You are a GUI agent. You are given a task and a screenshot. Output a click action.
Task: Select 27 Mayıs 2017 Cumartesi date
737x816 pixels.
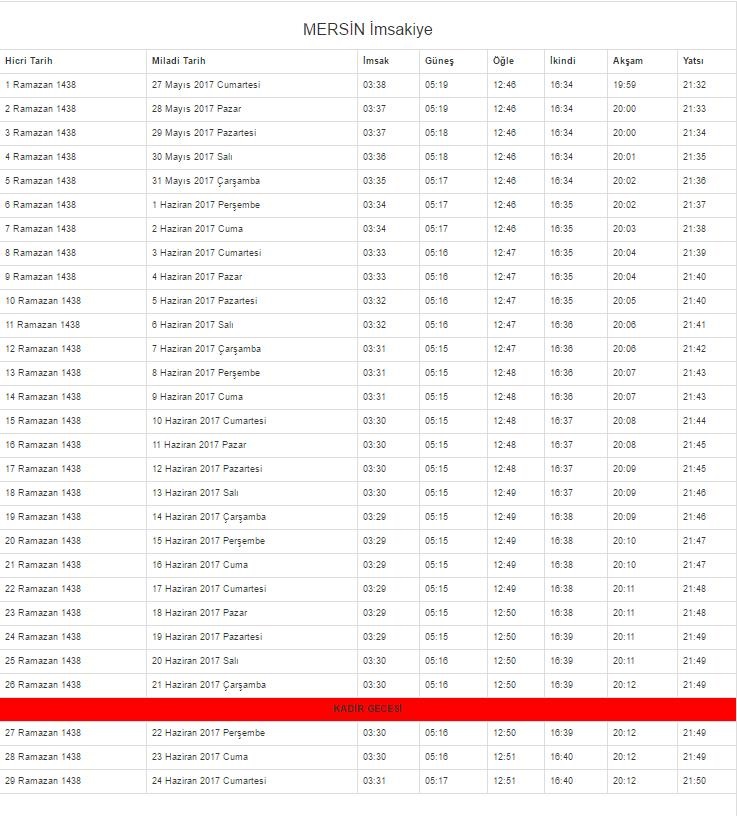tap(206, 85)
